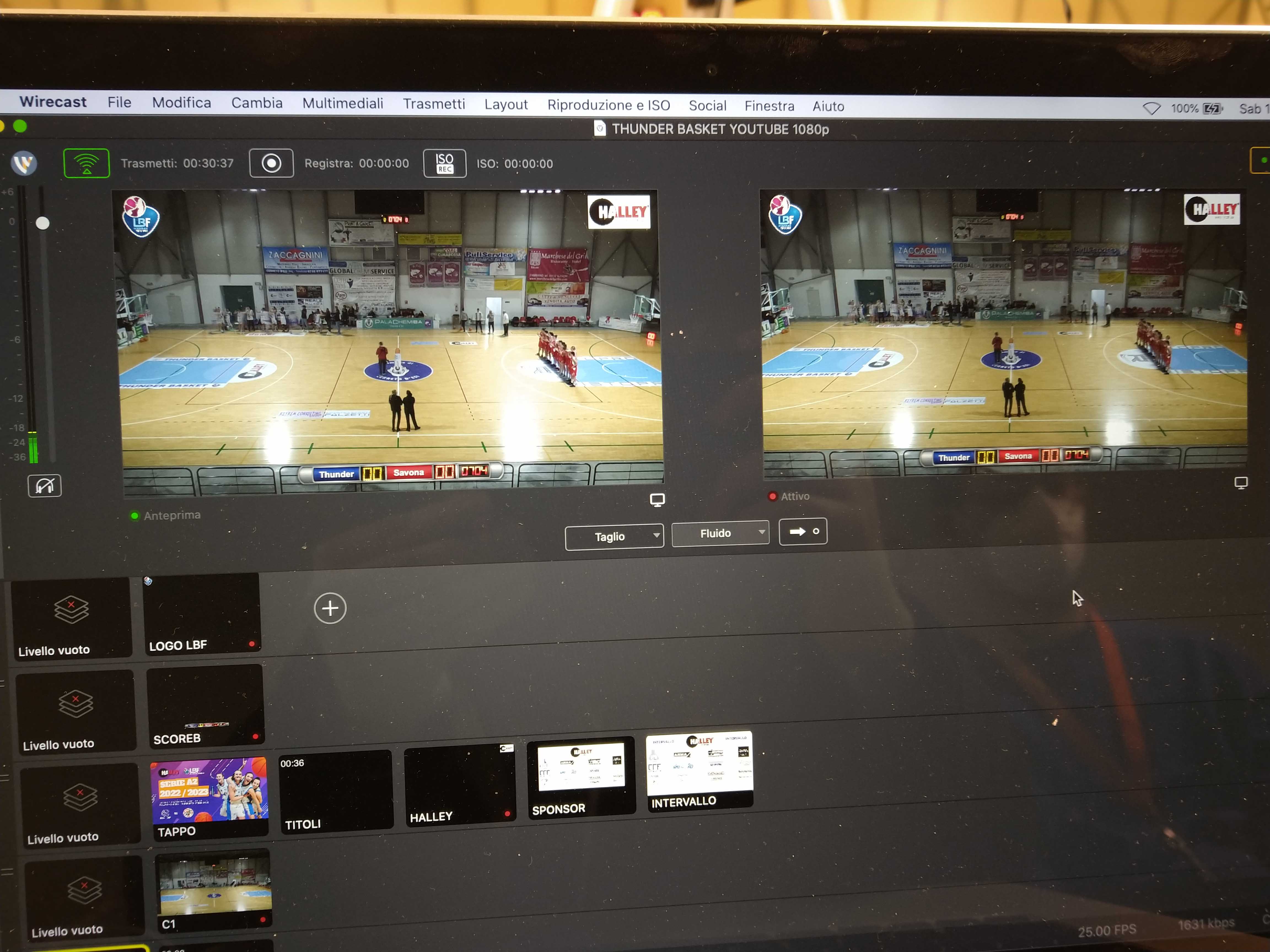Open the Multimediali menu
Screen dimensions: 1270x952
point(343,104)
